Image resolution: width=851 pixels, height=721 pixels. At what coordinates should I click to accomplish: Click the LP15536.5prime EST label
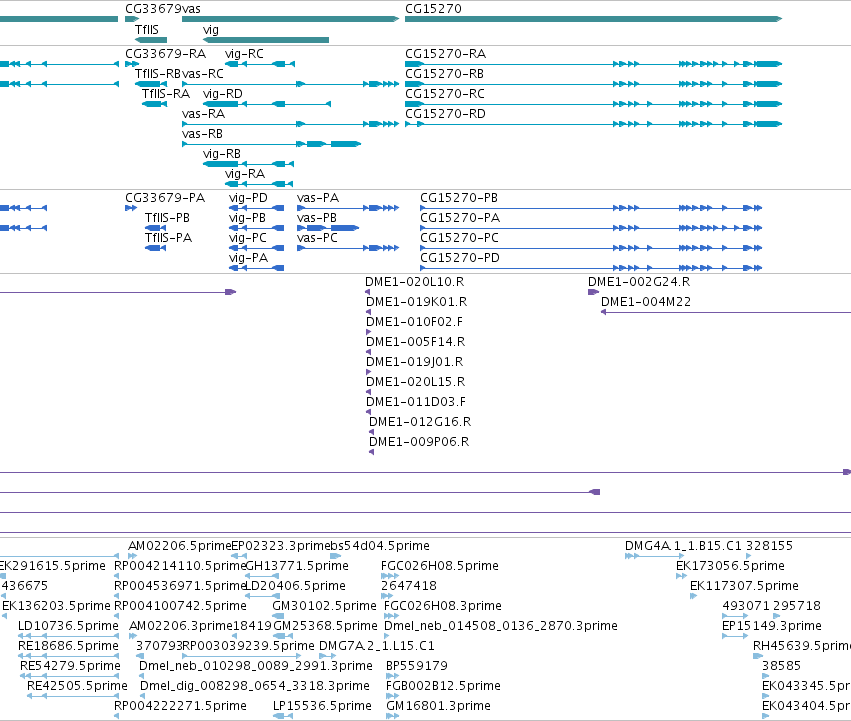tap(322, 706)
